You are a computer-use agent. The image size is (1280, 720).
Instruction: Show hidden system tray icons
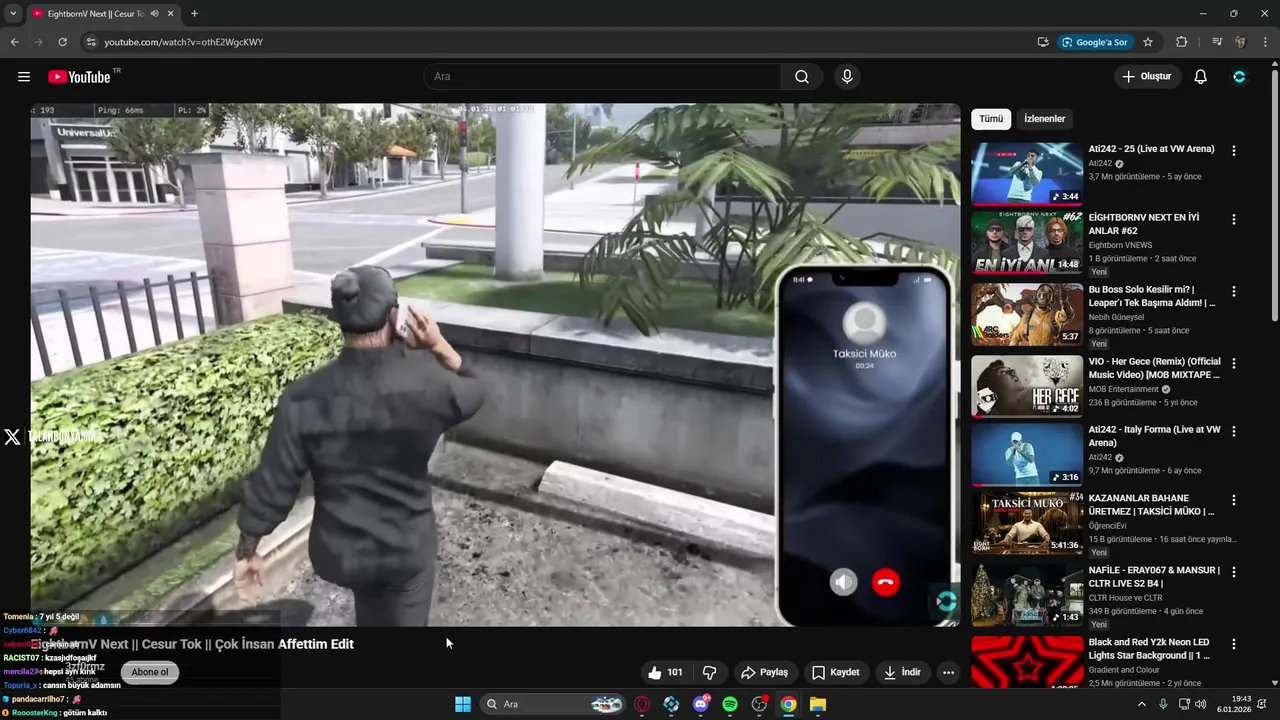pyautogui.click(x=1142, y=704)
